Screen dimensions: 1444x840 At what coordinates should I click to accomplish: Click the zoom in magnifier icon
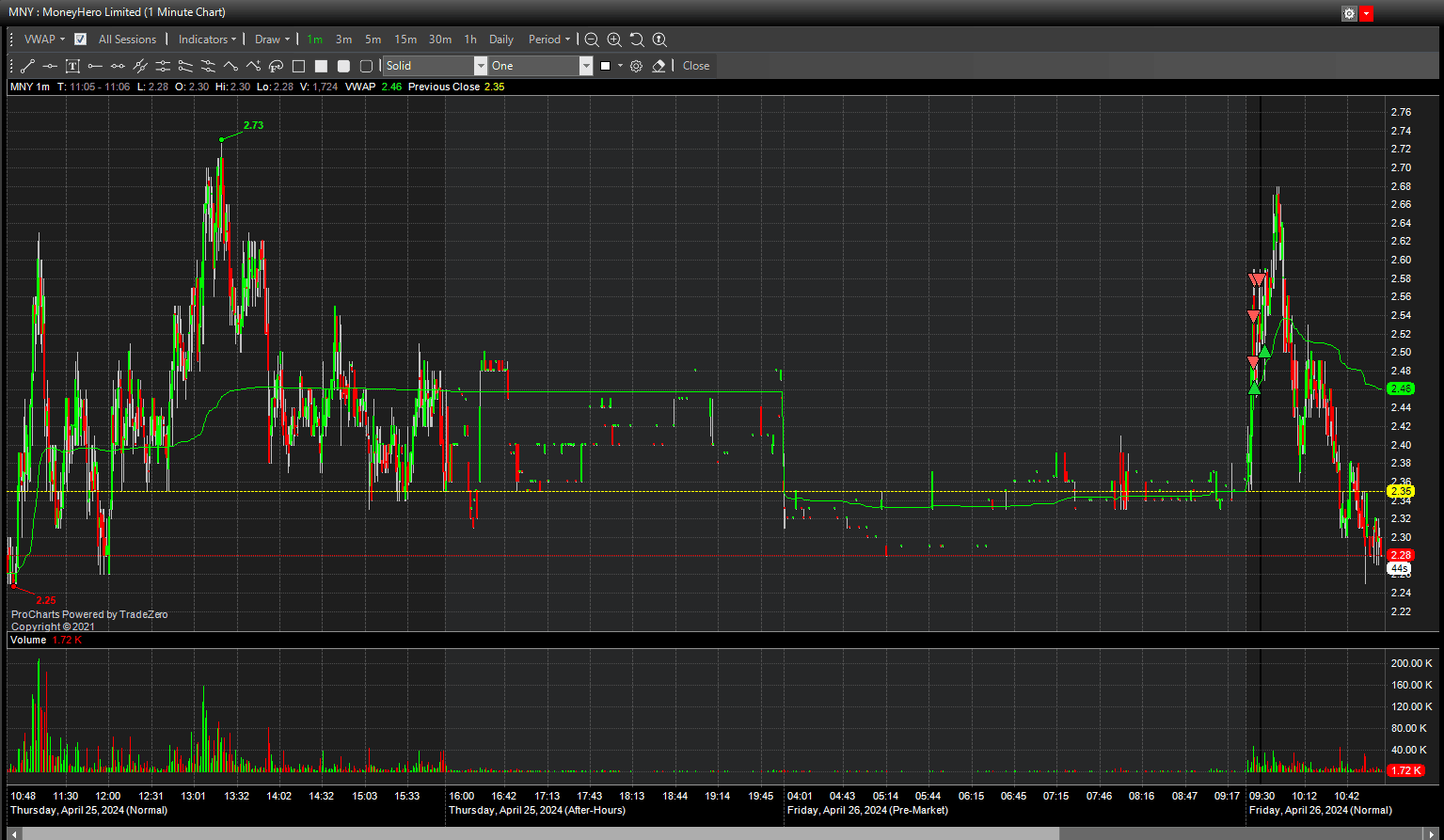click(614, 40)
